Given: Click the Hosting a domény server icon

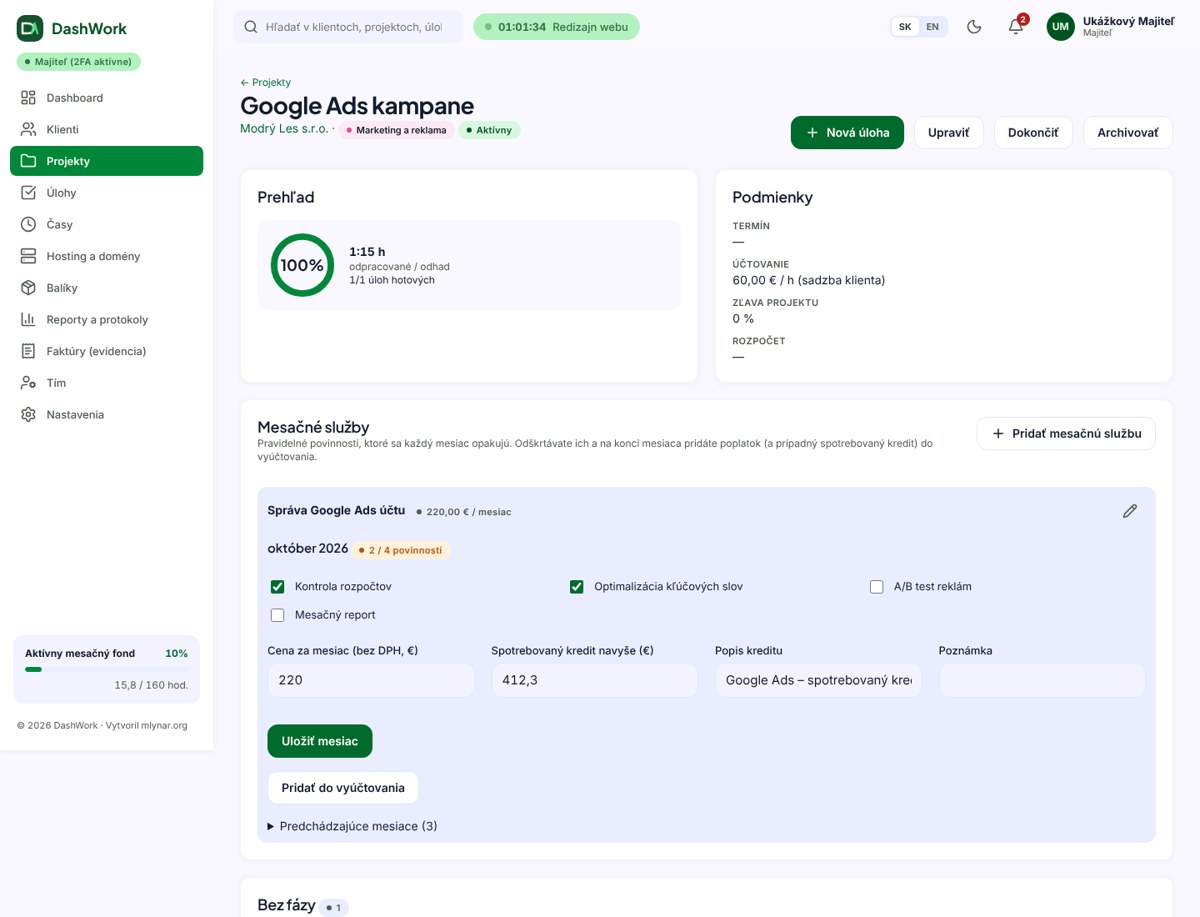Looking at the screenshot, I should tap(28, 256).
